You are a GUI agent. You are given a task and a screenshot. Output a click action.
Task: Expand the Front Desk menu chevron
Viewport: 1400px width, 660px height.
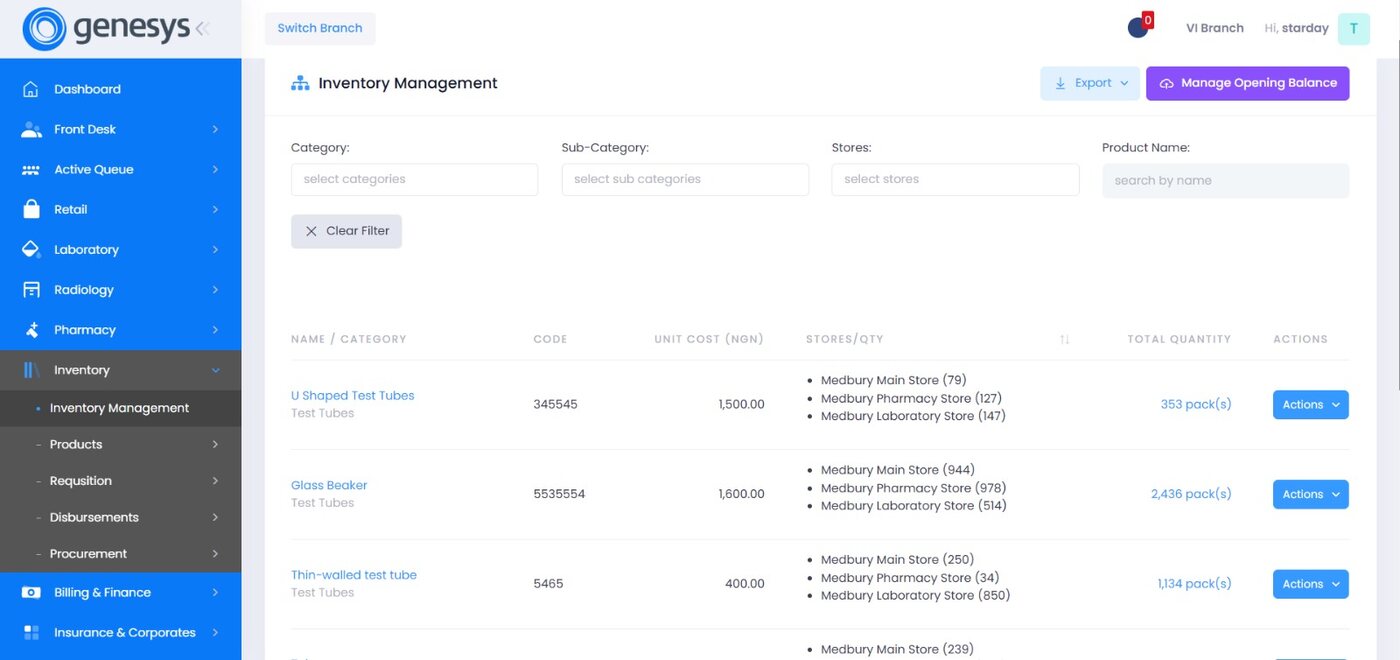(215, 129)
